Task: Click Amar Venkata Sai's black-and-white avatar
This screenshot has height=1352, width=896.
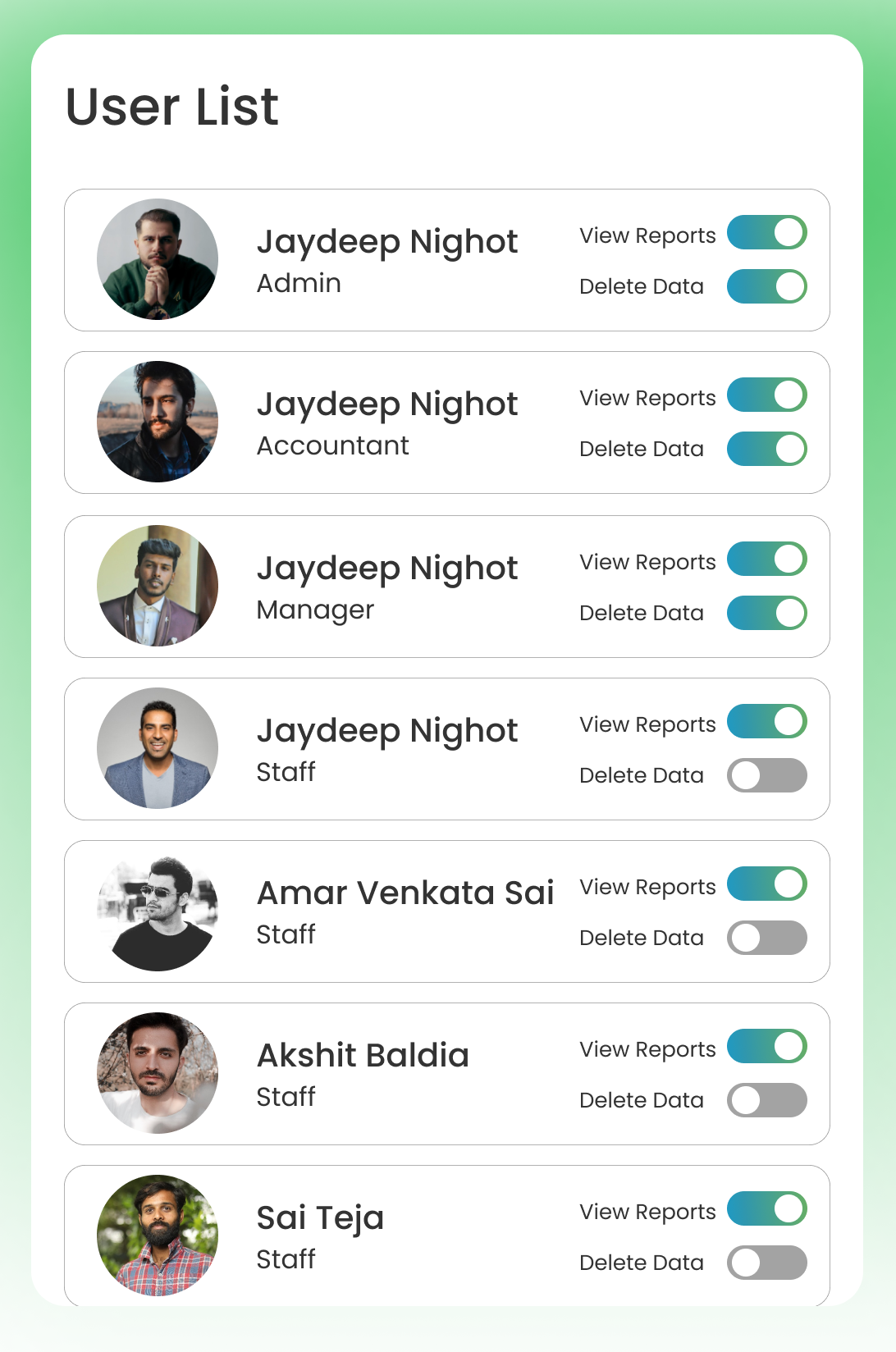Action: [158, 911]
